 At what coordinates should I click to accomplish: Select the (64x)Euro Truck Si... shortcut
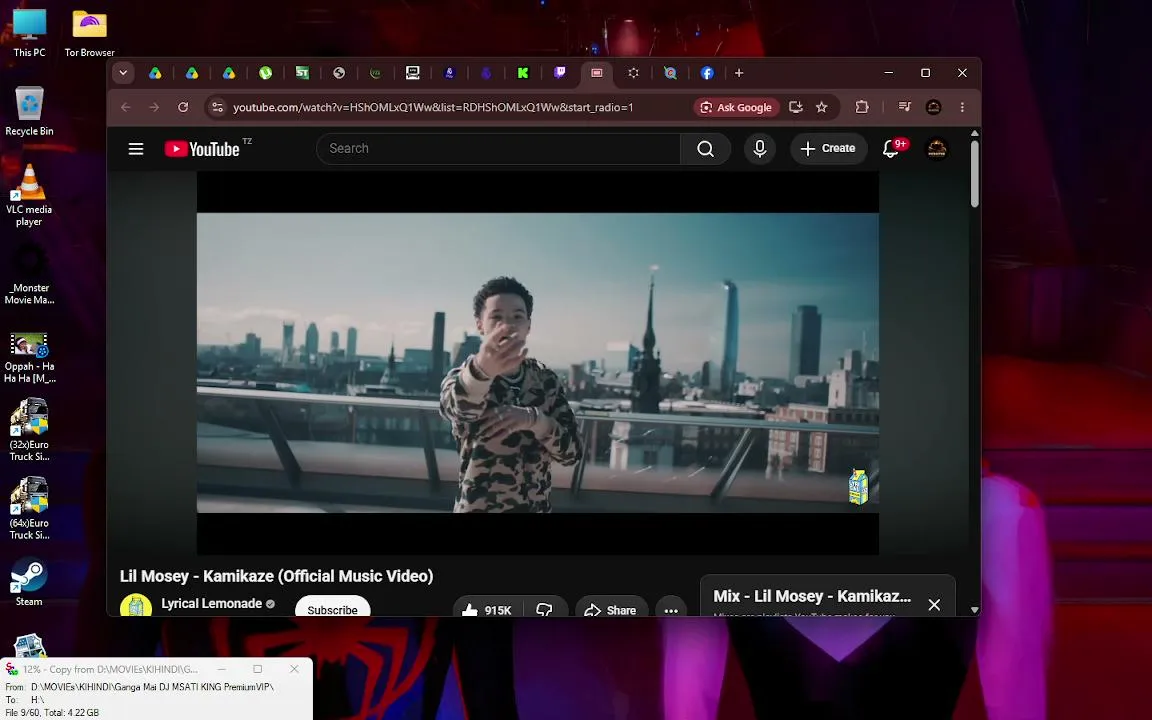pos(29,508)
